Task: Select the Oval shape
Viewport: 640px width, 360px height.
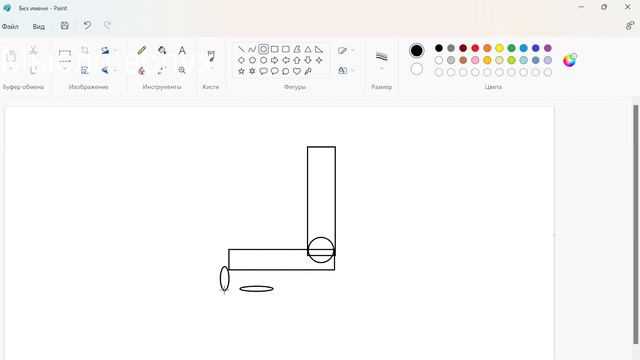Action: (264, 49)
